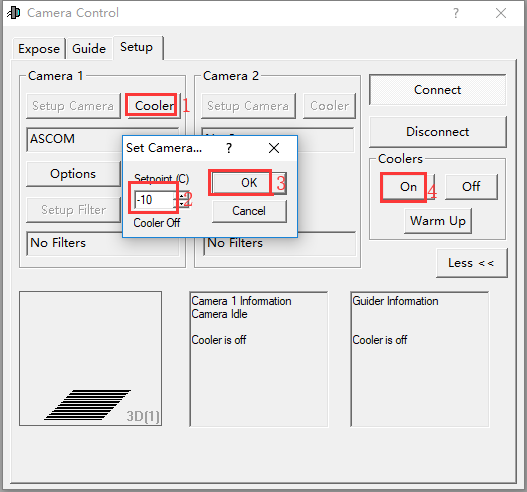Click the Connect button
527x492 pixels.
[x=438, y=90]
